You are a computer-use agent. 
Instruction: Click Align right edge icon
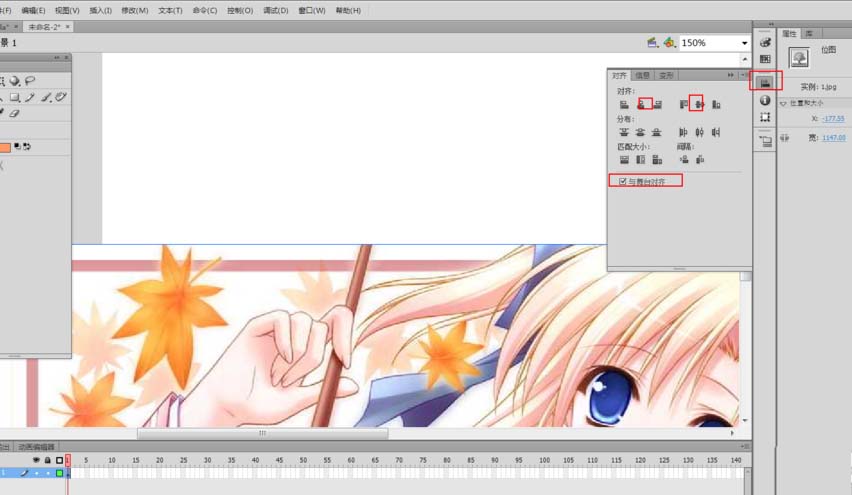pos(657,104)
